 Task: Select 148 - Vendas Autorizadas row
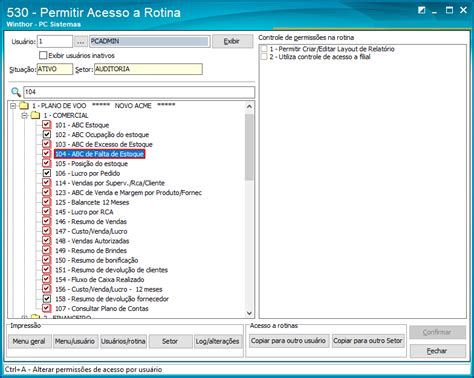92,241
